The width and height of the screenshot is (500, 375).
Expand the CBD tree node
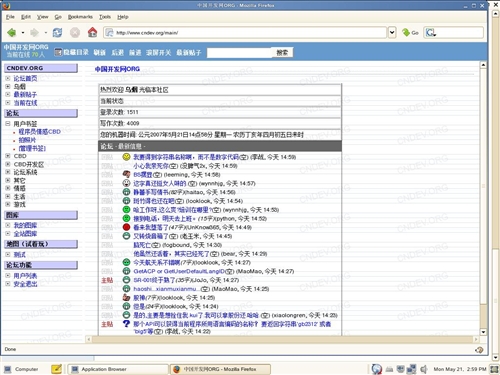[8, 156]
